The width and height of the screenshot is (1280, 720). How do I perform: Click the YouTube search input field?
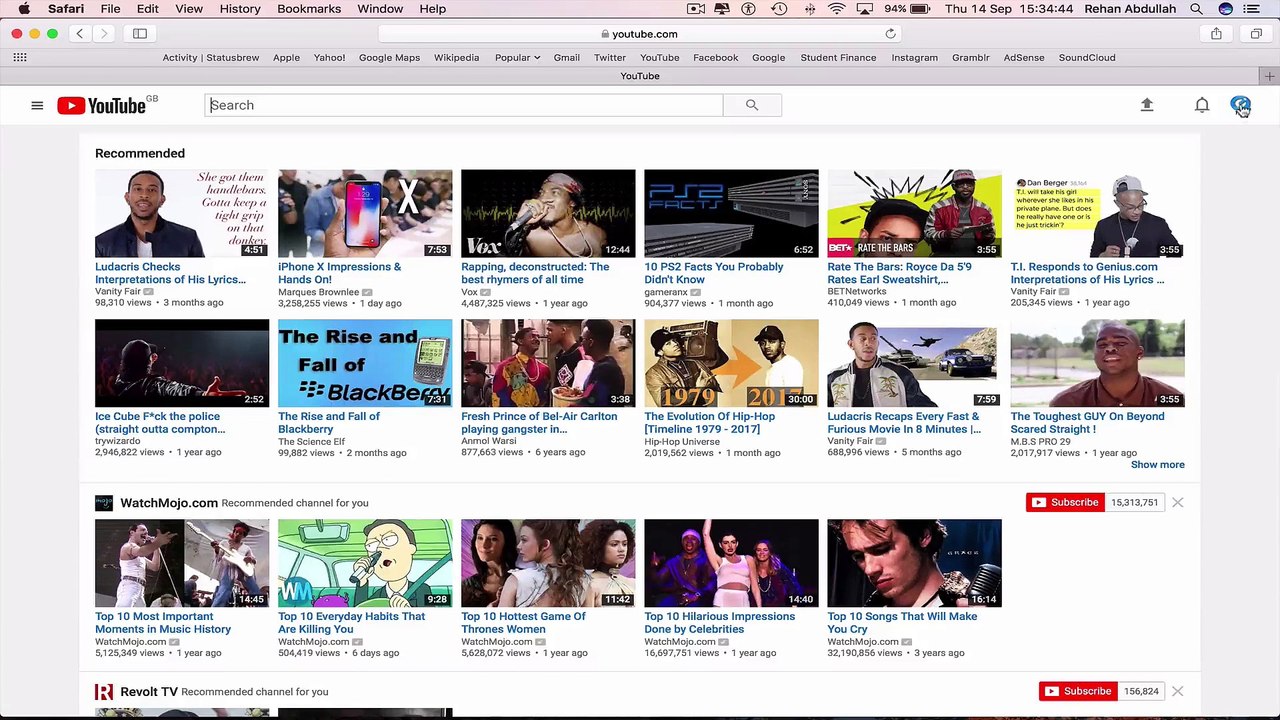pyautogui.click(x=464, y=105)
